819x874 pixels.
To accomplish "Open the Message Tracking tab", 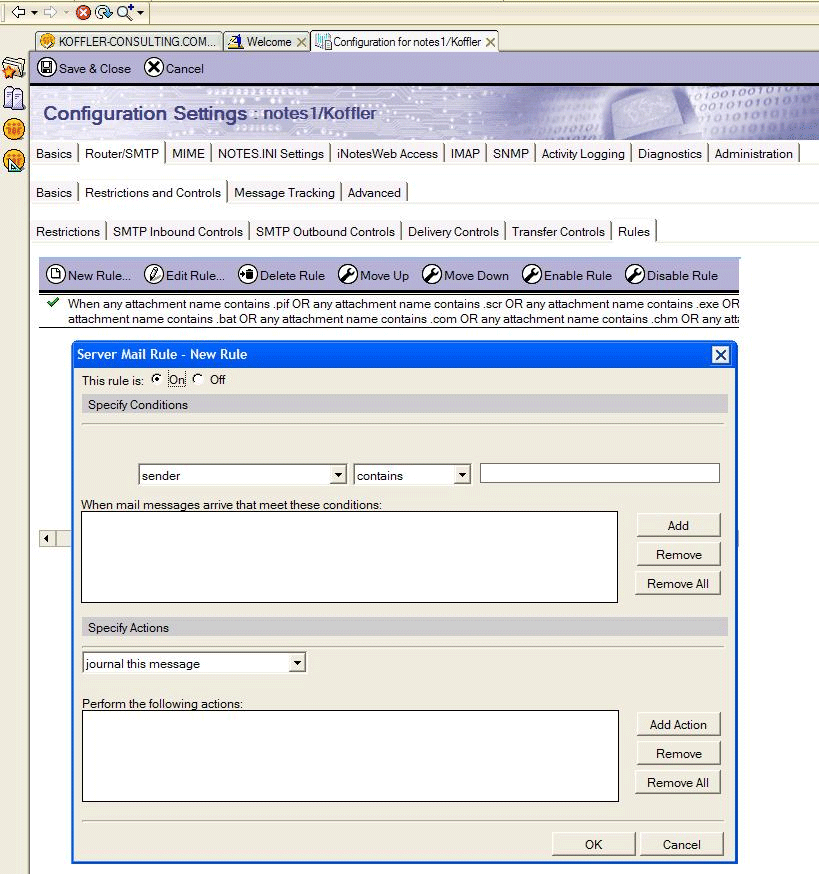I will coord(284,192).
